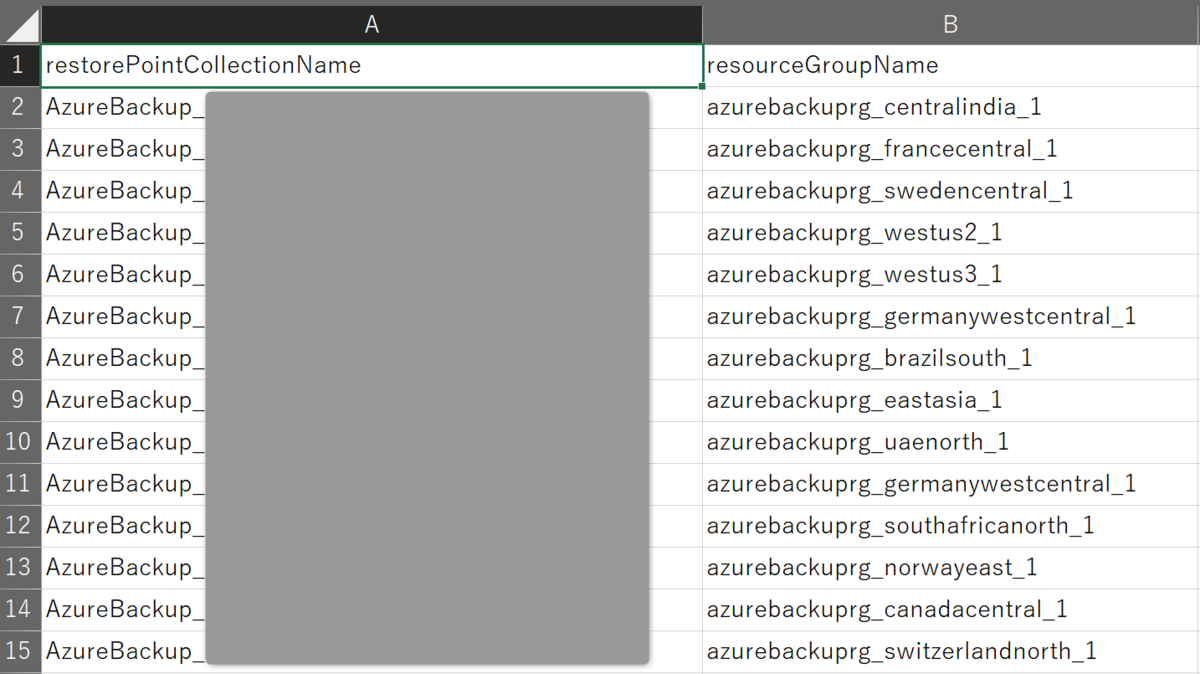Click the select-all corner box

coord(20,24)
